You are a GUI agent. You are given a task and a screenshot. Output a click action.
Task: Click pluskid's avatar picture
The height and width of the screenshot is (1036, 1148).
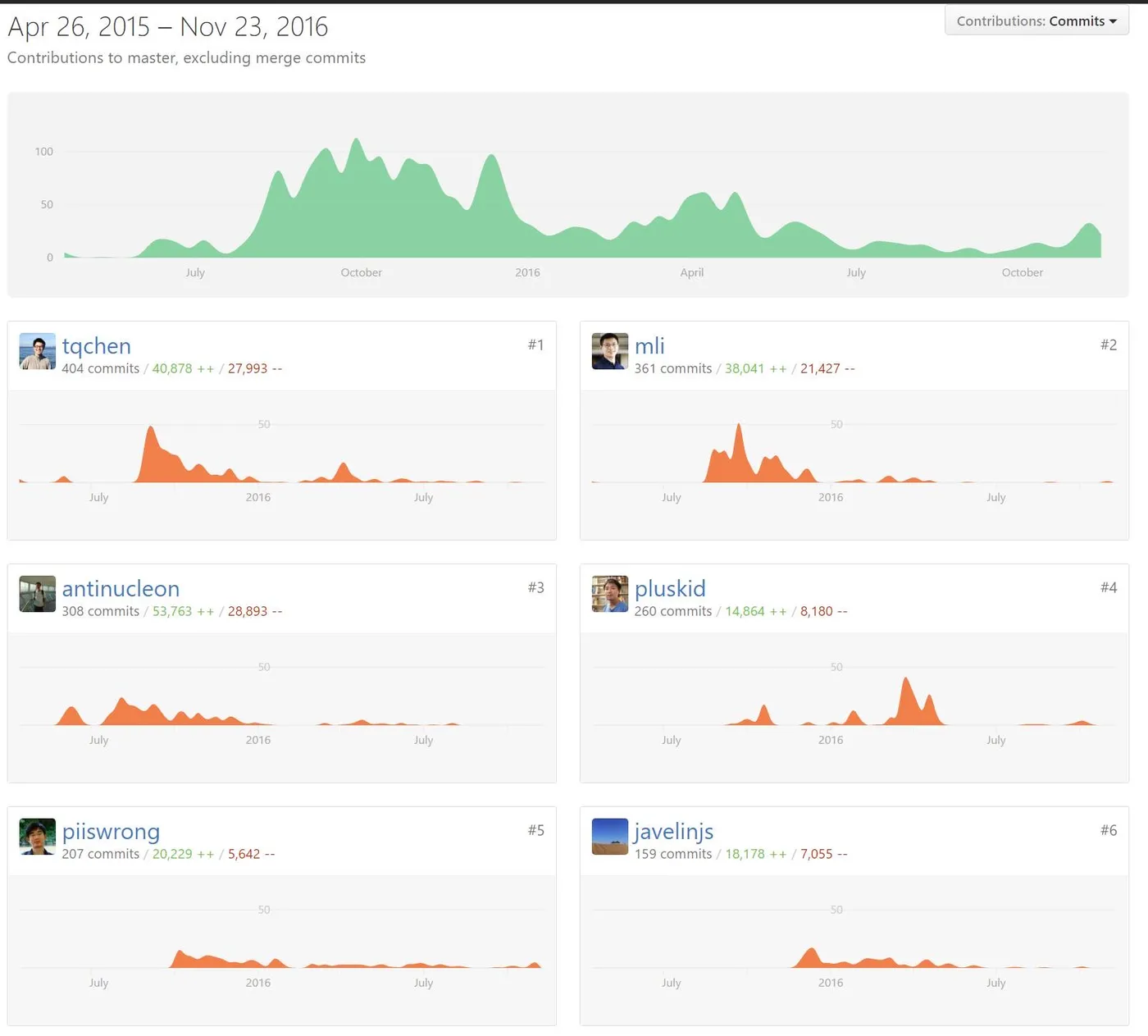[x=610, y=594]
